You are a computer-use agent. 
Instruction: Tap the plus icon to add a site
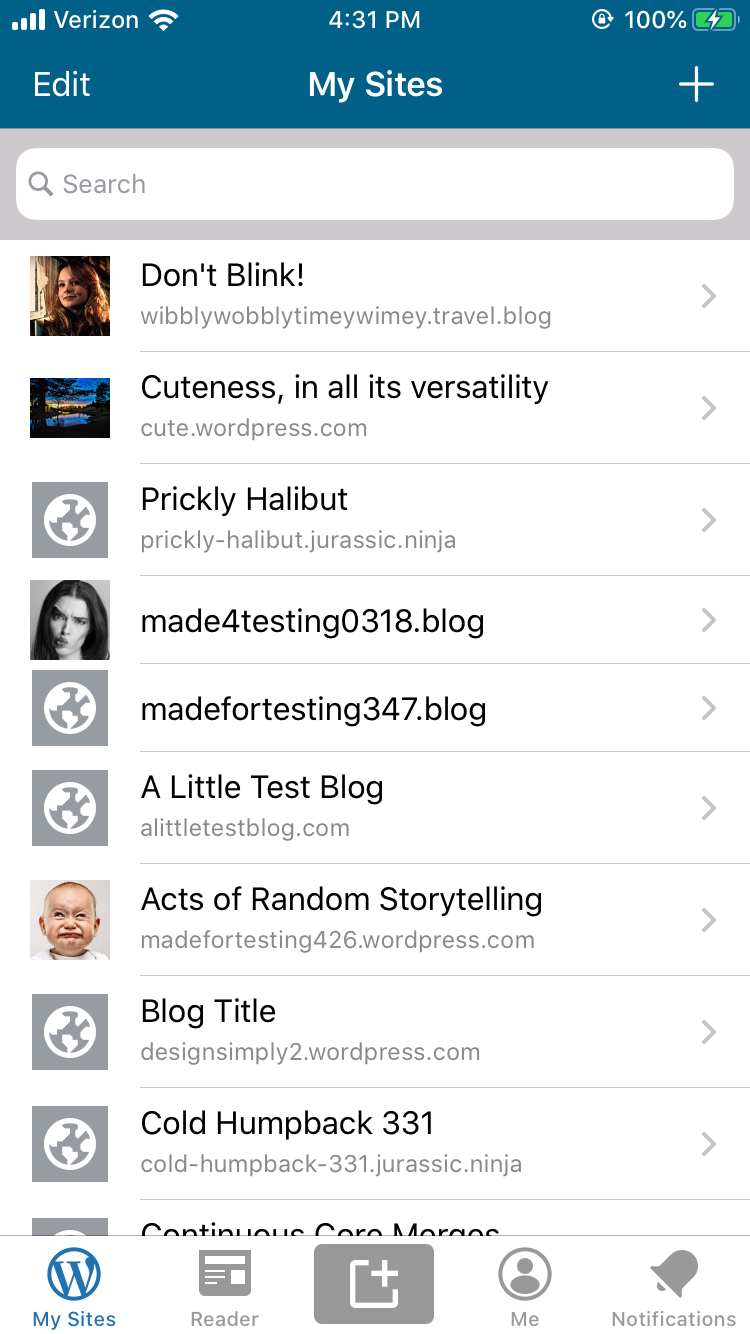tap(696, 85)
